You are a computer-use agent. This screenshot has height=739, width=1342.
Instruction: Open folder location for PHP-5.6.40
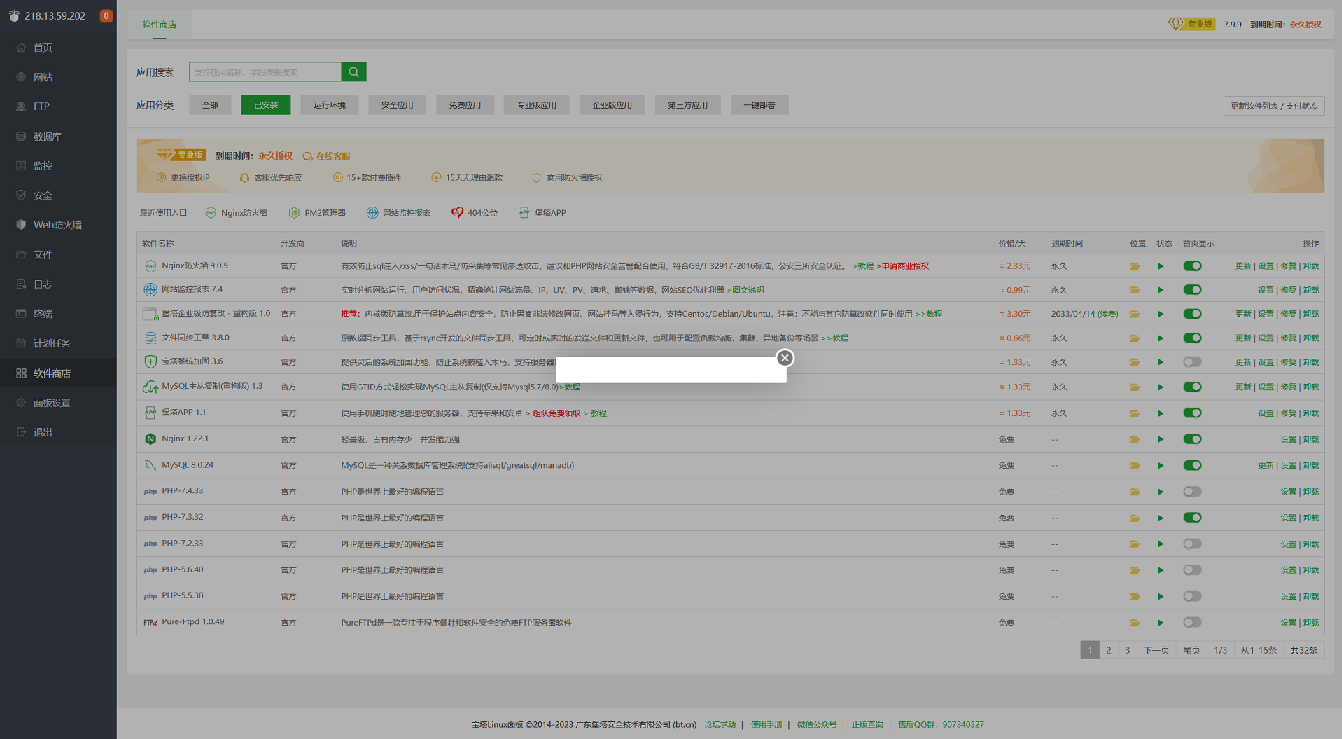point(1135,570)
